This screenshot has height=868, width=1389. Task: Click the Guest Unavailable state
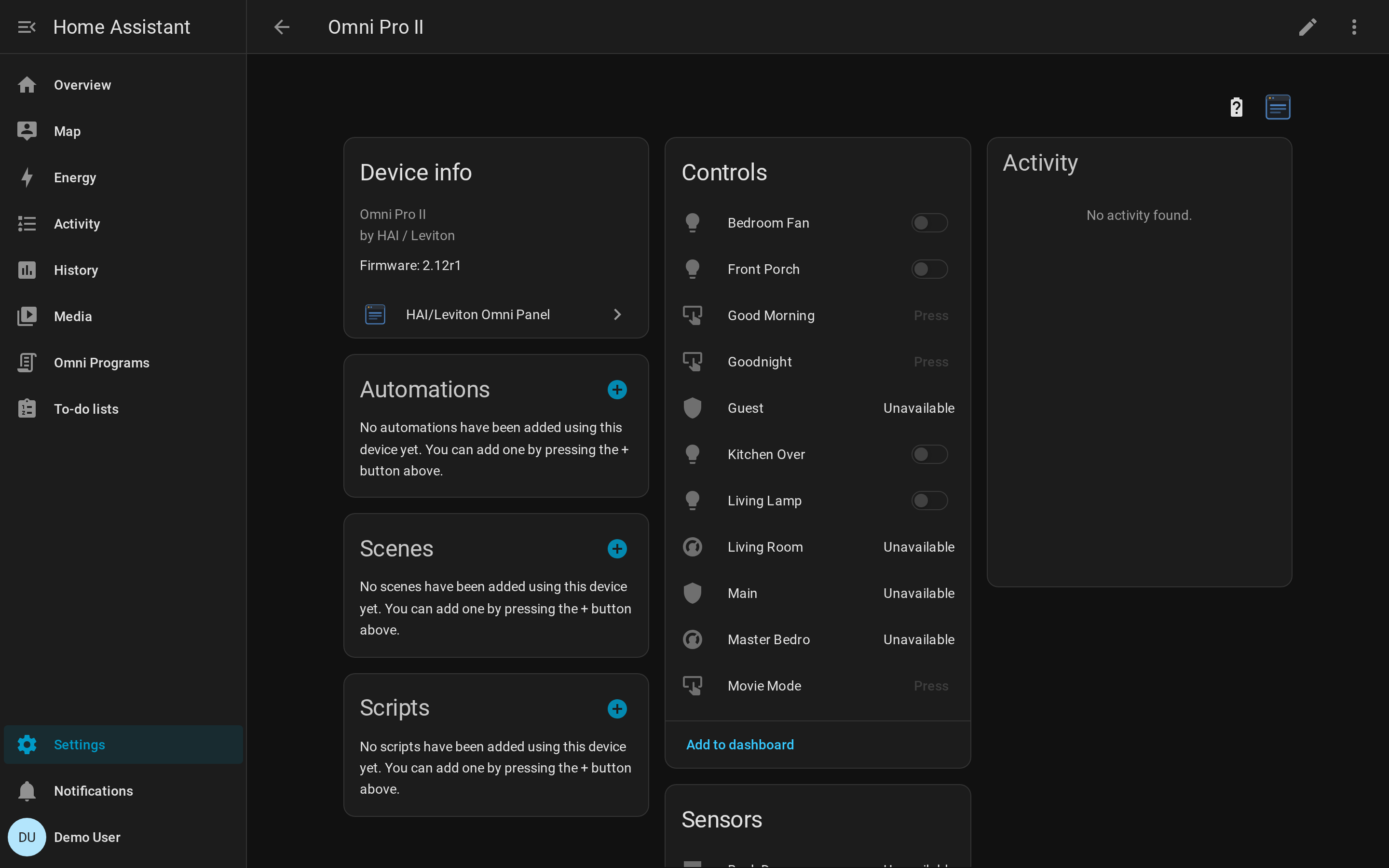tap(919, 408)
